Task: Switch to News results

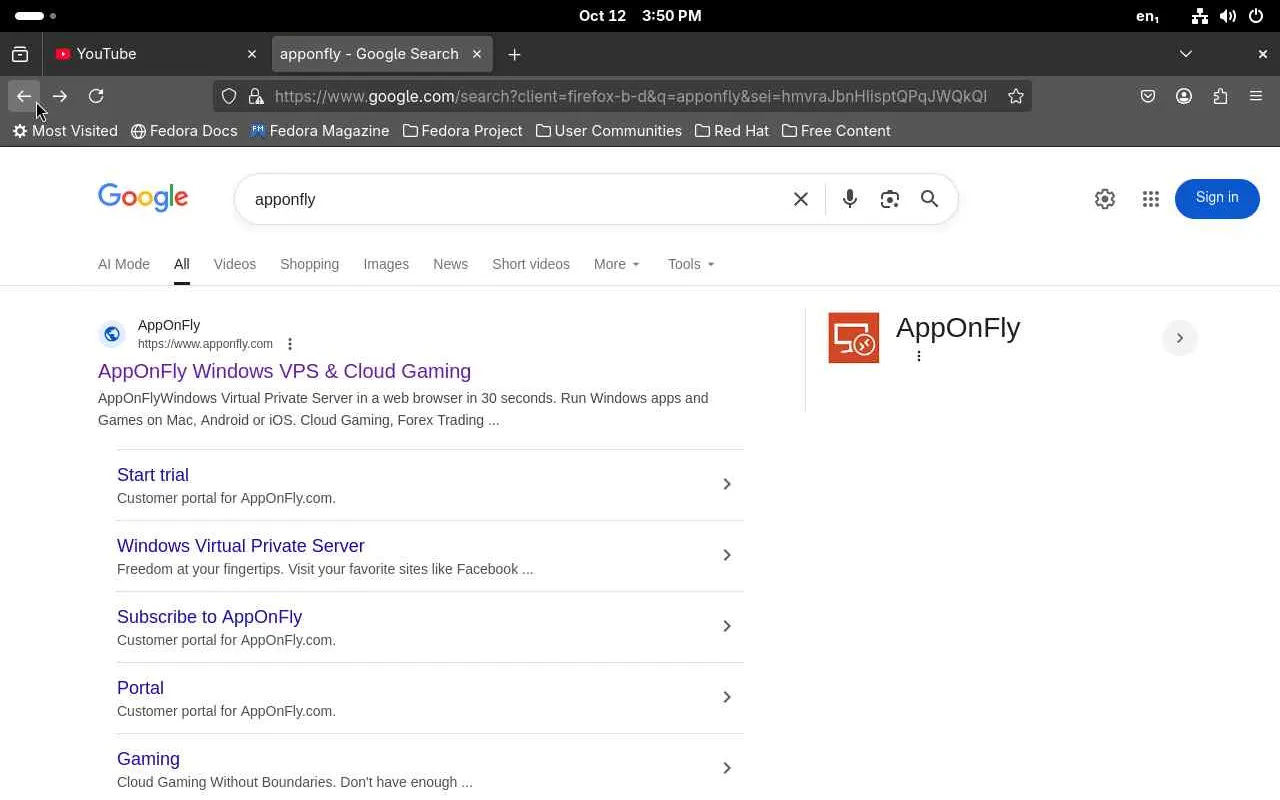Action: coord(451,264)
